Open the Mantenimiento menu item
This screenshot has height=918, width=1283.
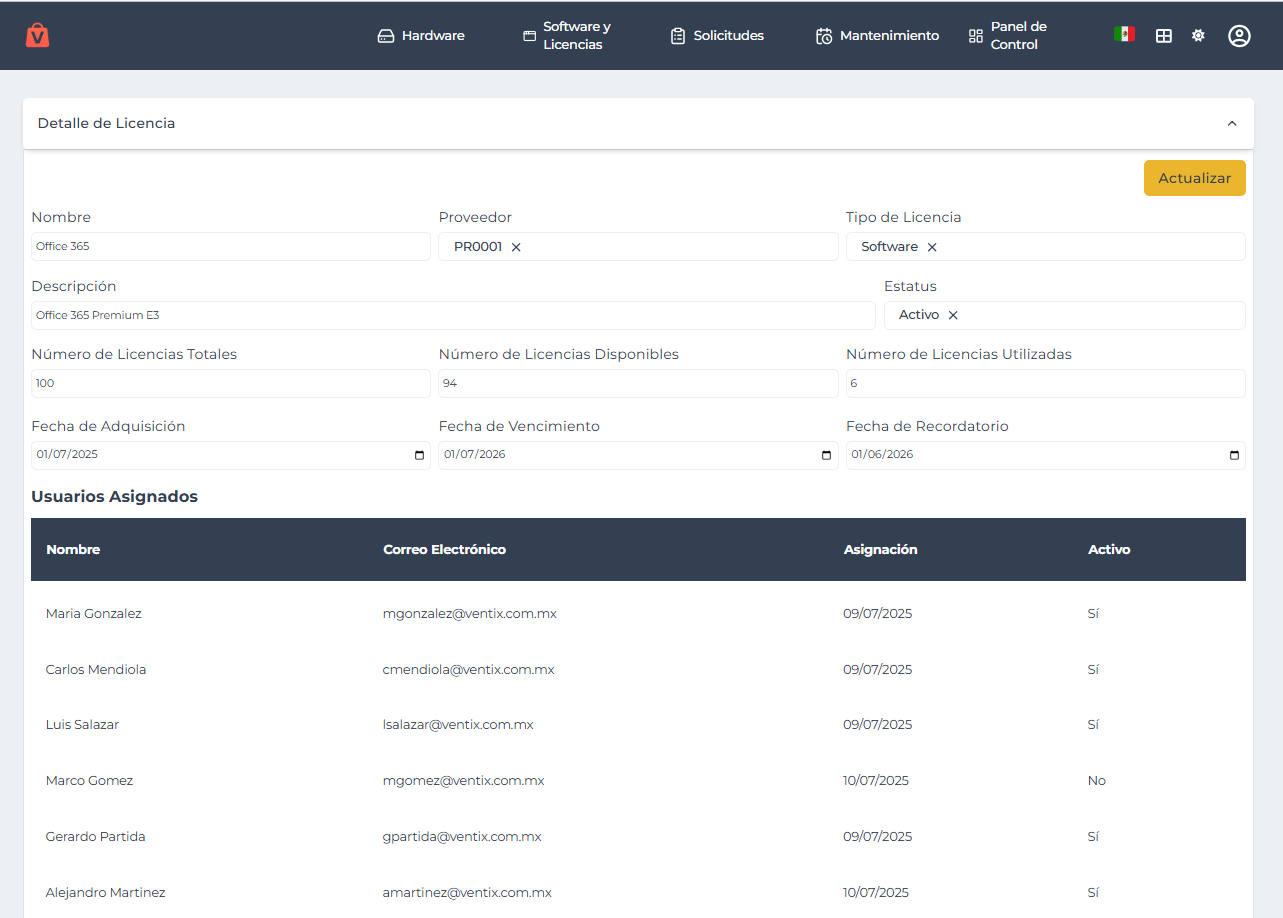pyautogui.click(x=878, y=36)
